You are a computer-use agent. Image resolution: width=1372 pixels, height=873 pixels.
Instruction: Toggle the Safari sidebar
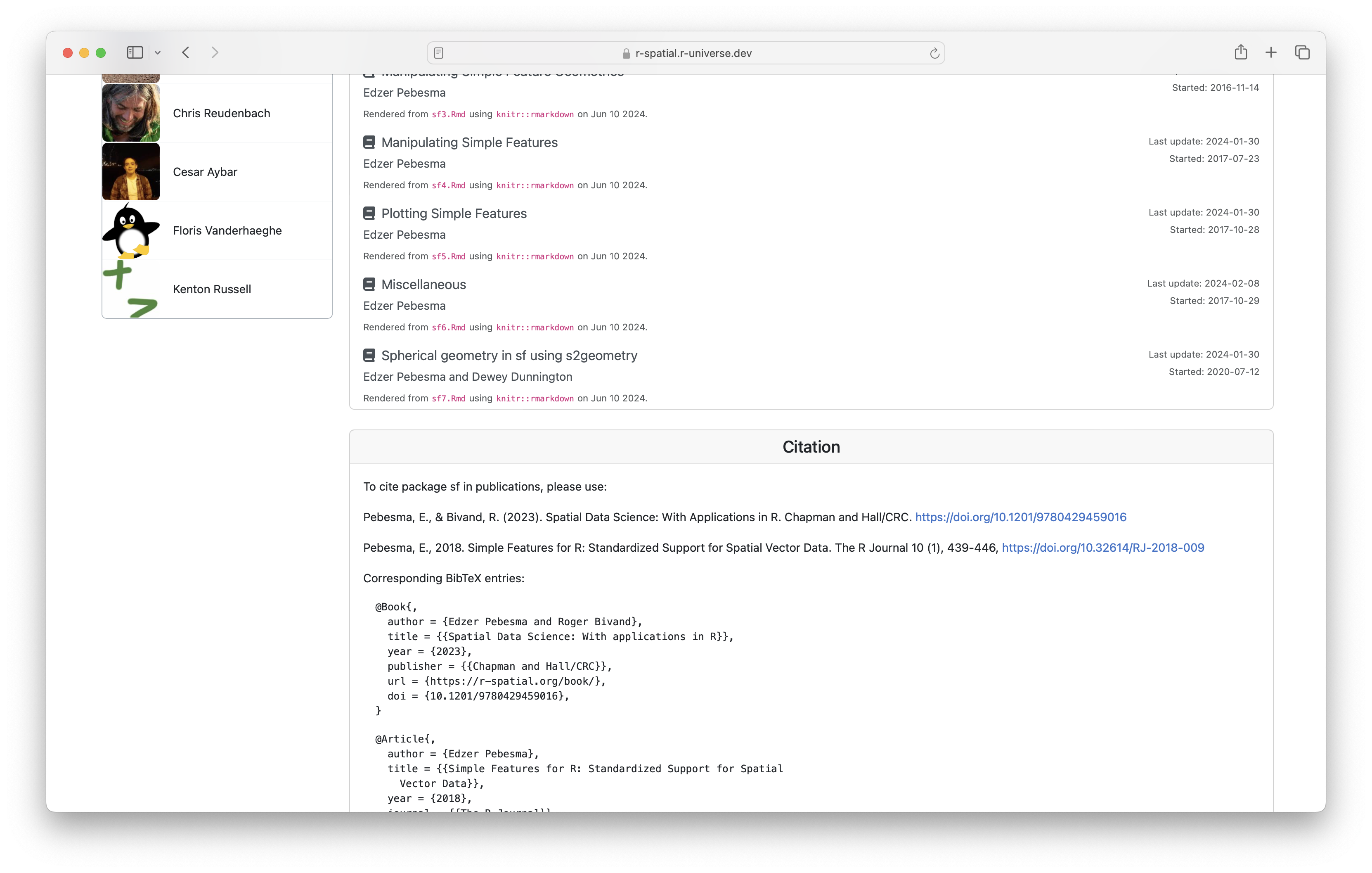135,52
